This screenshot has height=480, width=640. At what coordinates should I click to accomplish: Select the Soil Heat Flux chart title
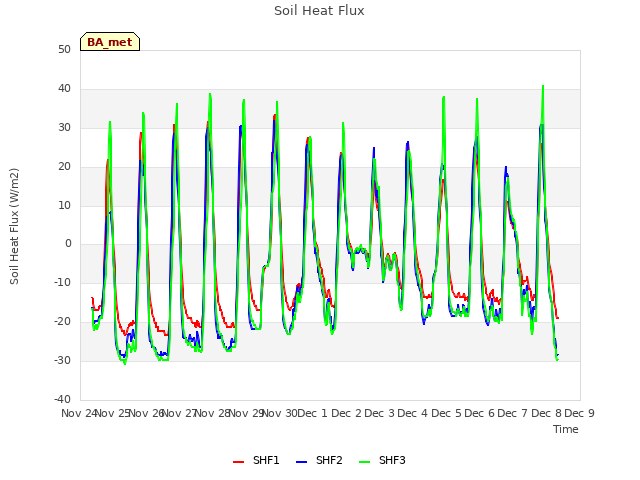click(x=319, y=11)
